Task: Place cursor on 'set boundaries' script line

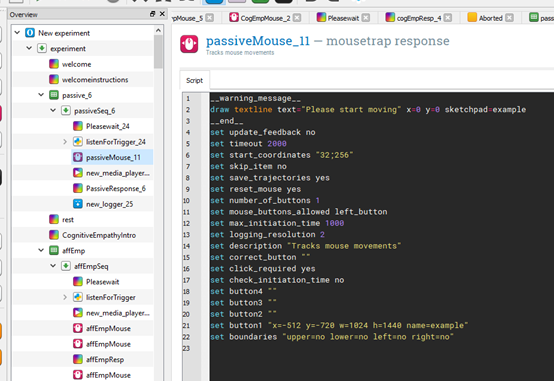Action: coord(332,336)
